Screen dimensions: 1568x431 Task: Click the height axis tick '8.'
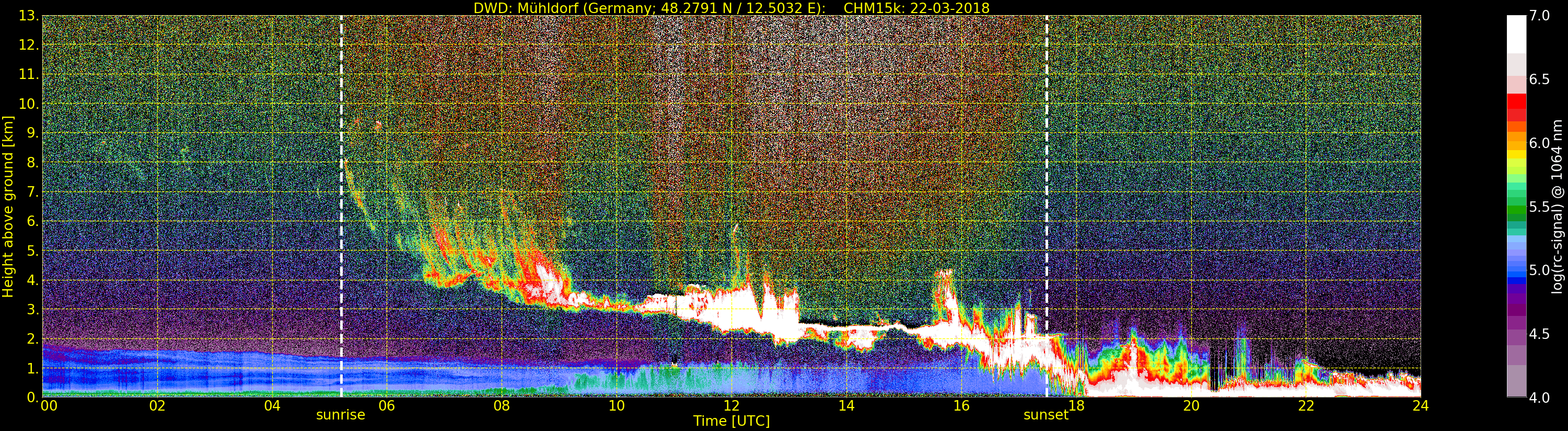pos(32,163)
